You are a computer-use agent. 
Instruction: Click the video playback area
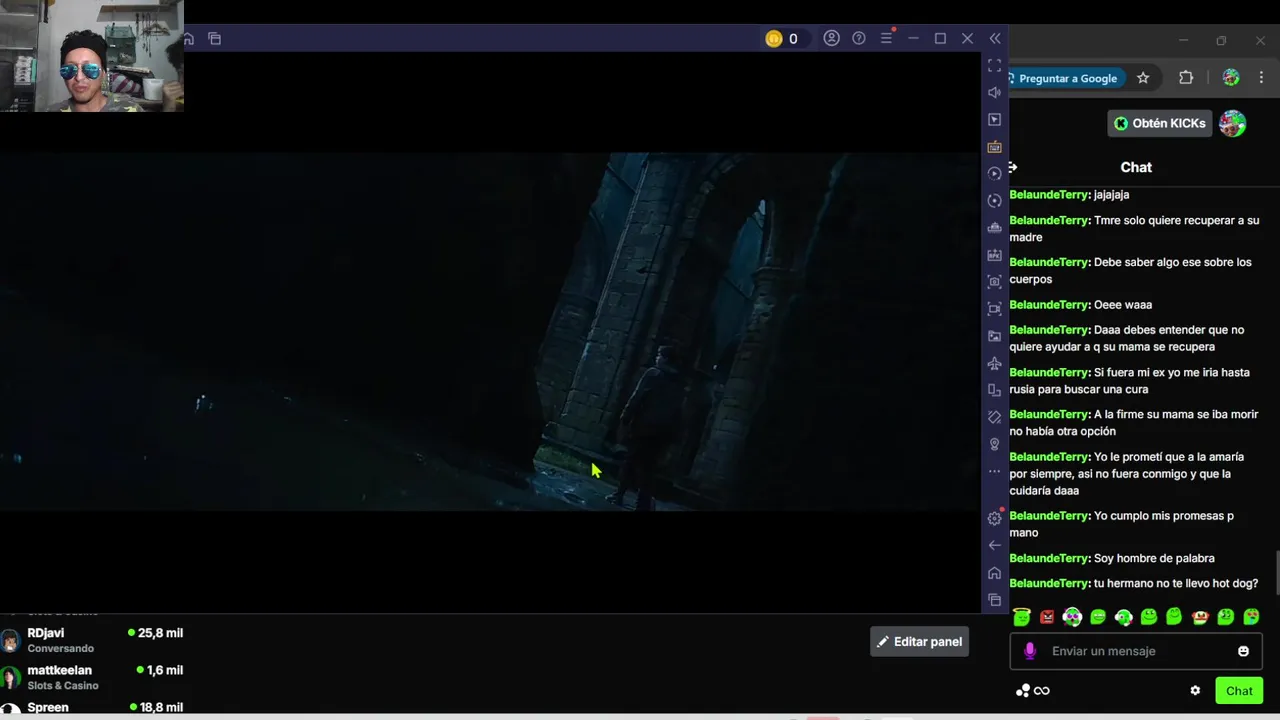pos(490,332)
